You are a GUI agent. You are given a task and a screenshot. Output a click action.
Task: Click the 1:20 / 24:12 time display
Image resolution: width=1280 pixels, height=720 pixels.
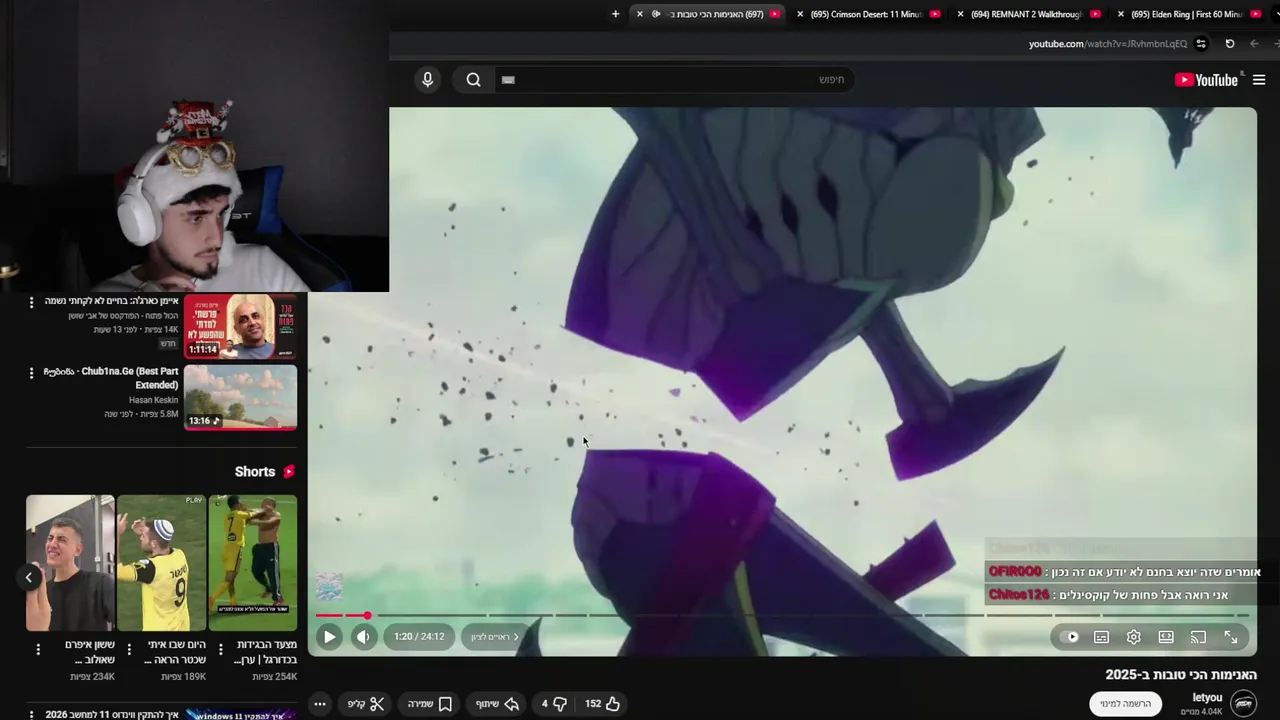tap(419, 637)
